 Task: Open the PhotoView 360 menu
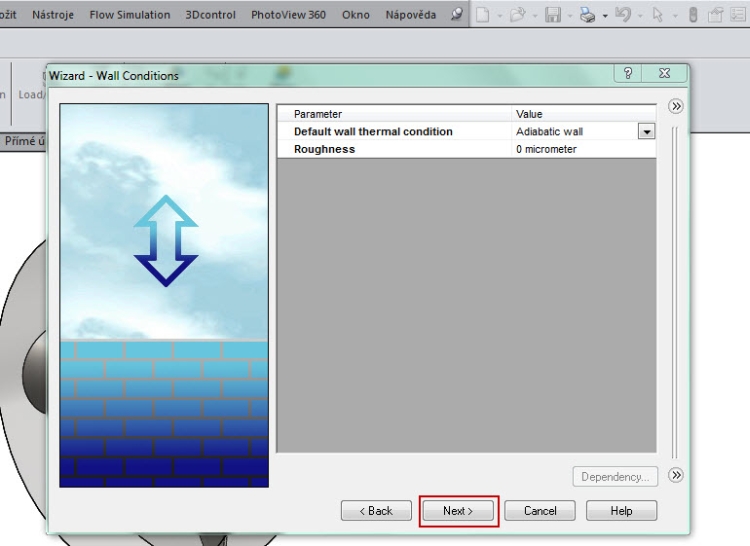click(x=288, y=15)
